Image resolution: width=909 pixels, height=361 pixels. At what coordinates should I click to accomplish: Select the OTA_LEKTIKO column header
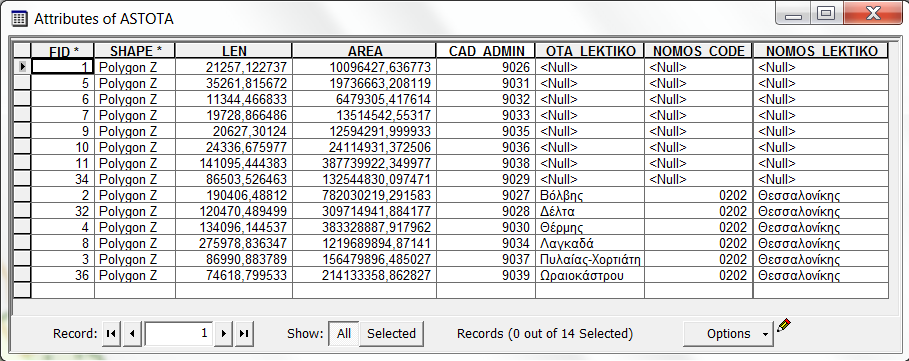click(x=590, y=51)
